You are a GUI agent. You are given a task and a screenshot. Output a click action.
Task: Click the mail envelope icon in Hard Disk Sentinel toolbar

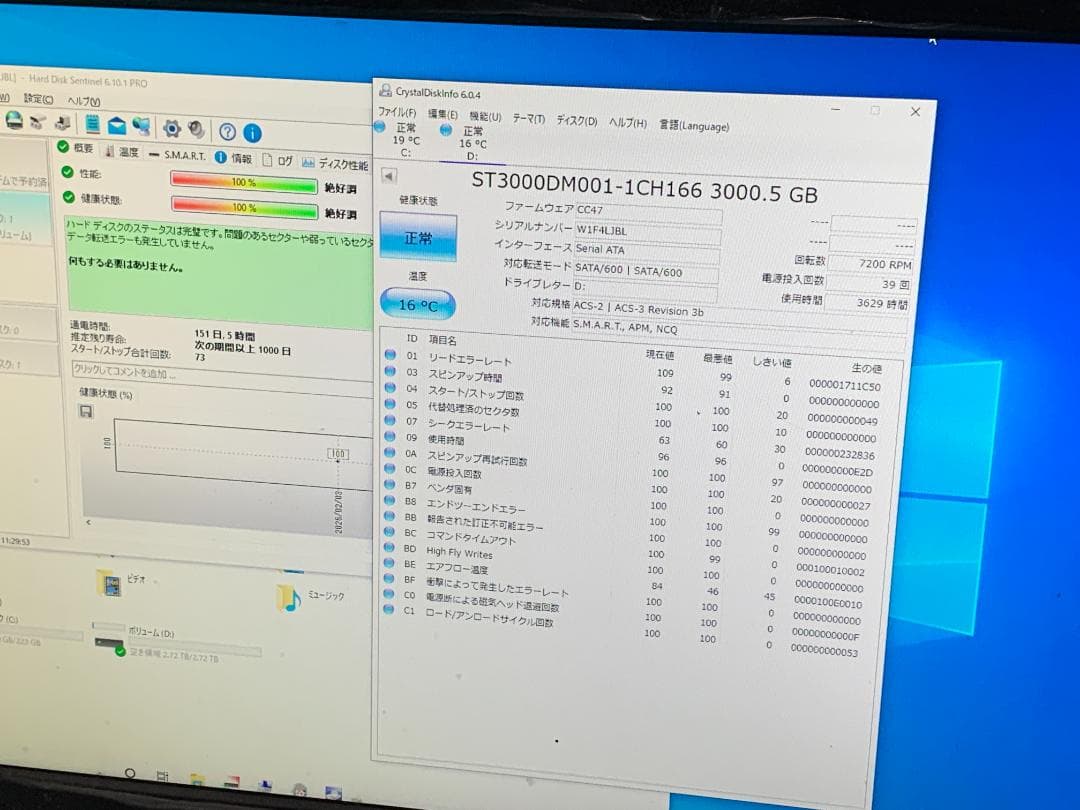(x=117, y=125)
